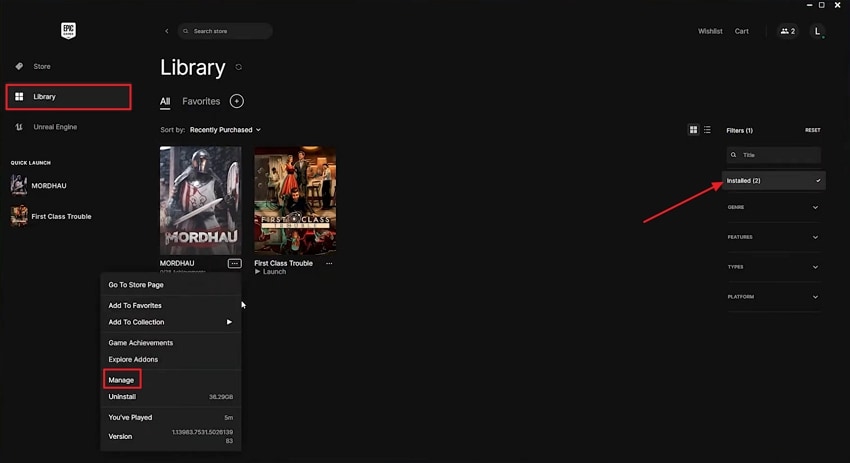Click the Epic Games logo
The height and width of the screenshot is (463, 850).
point(68,30)
